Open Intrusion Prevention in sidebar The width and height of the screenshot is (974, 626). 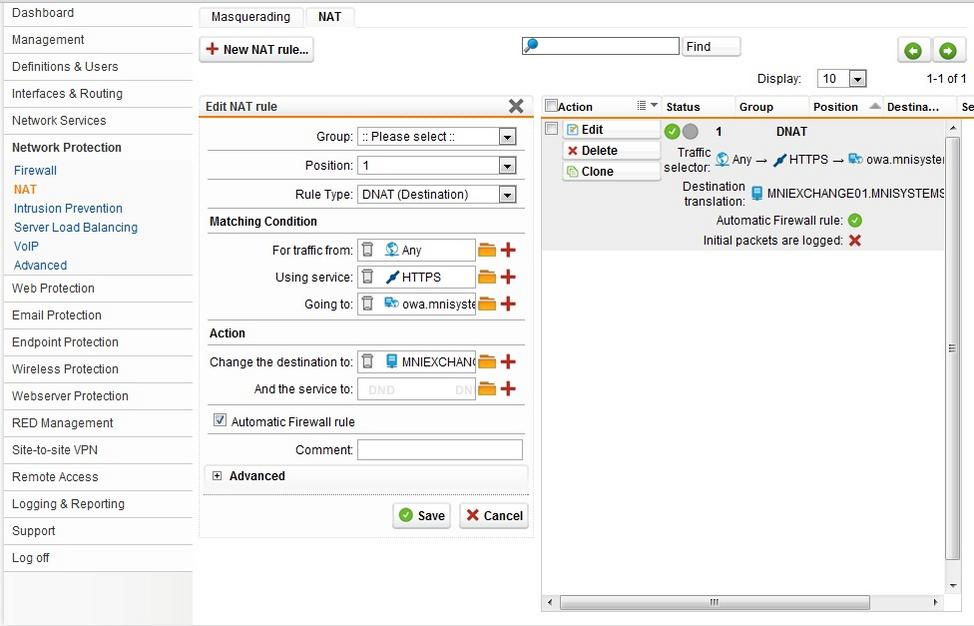click(x=68, y=208)
